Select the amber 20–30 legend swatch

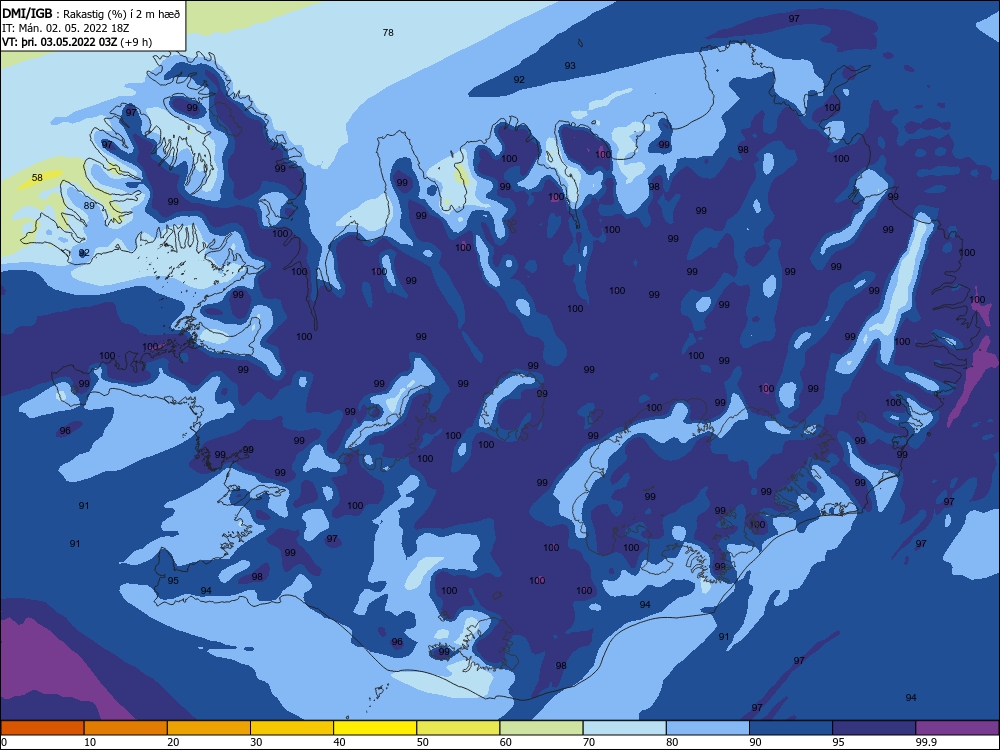click(209, 728)
